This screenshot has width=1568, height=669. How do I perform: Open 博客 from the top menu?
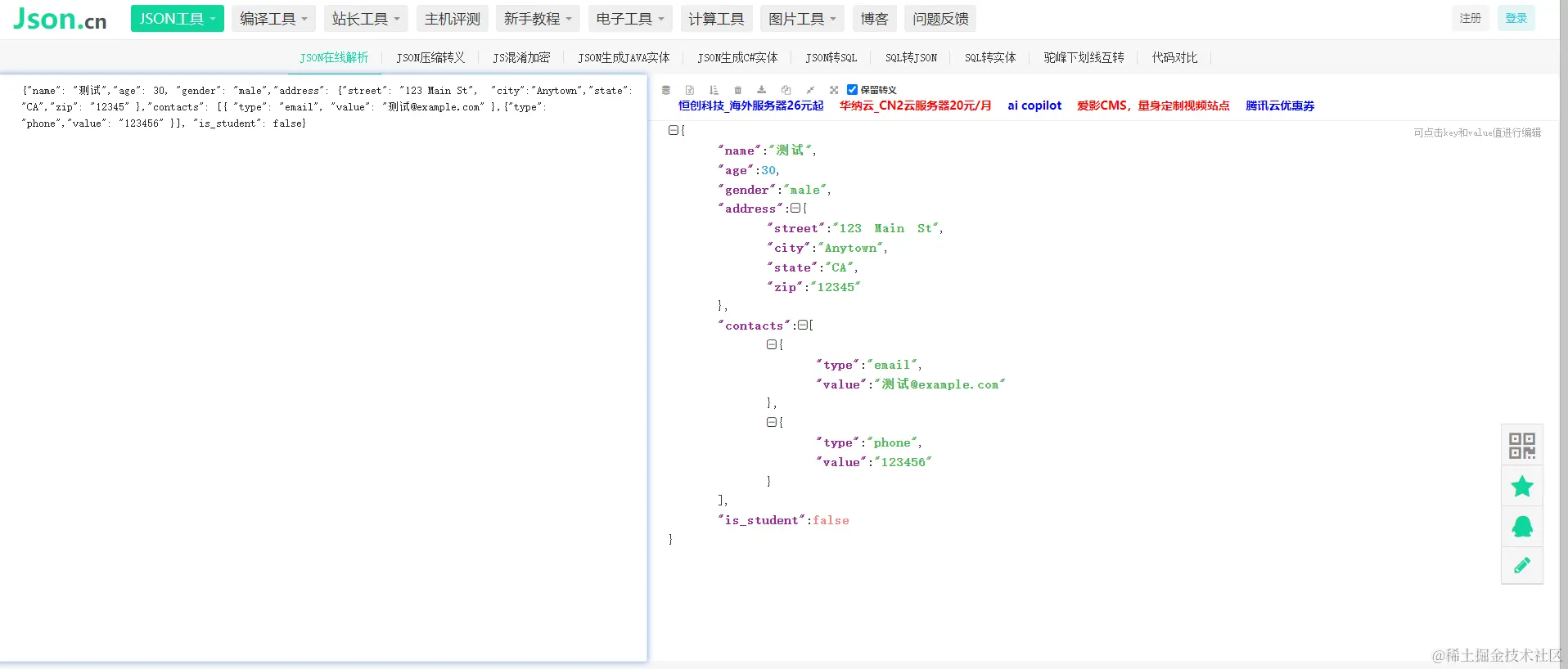coord(874,19)
